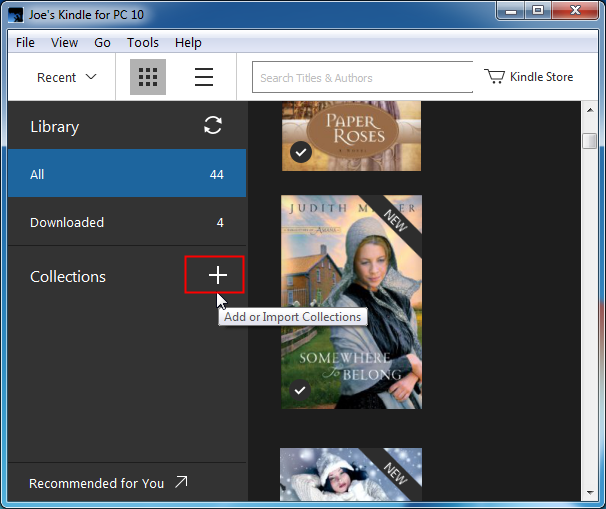The width and height of the screenshot is (606, 509).
Task: Open the Go menu
Action: point(102,43)
